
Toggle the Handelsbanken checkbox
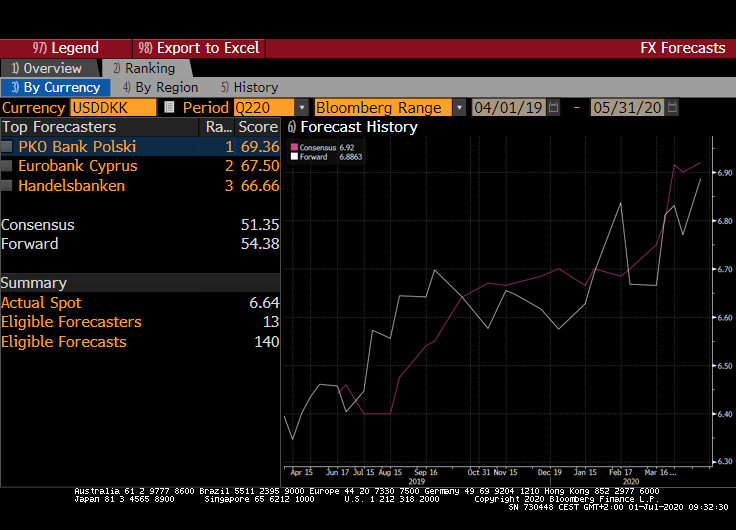pyautogui.click(x=8, y=185)
